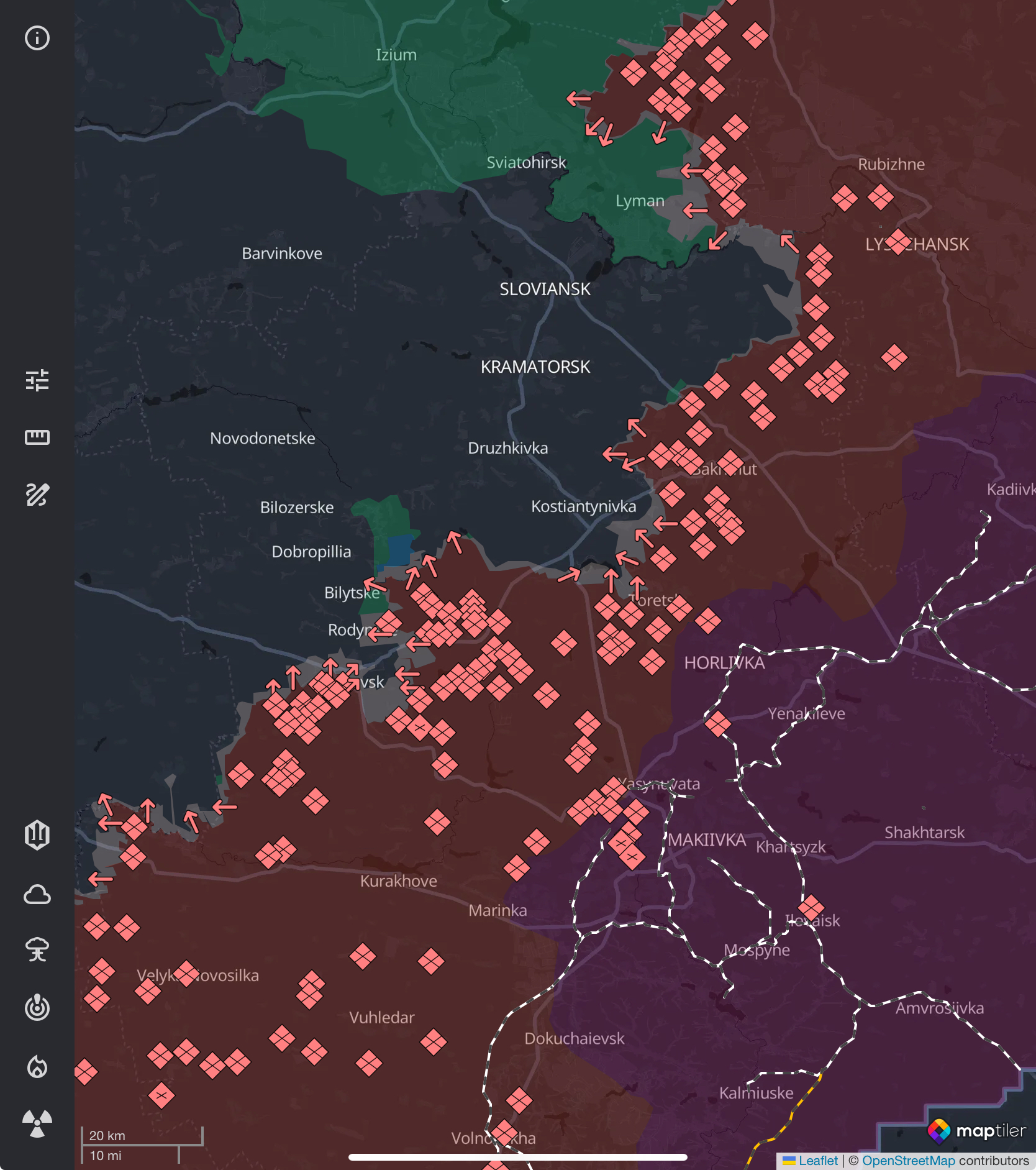Open the radiation hazard layer icon

click(37, 1123)
